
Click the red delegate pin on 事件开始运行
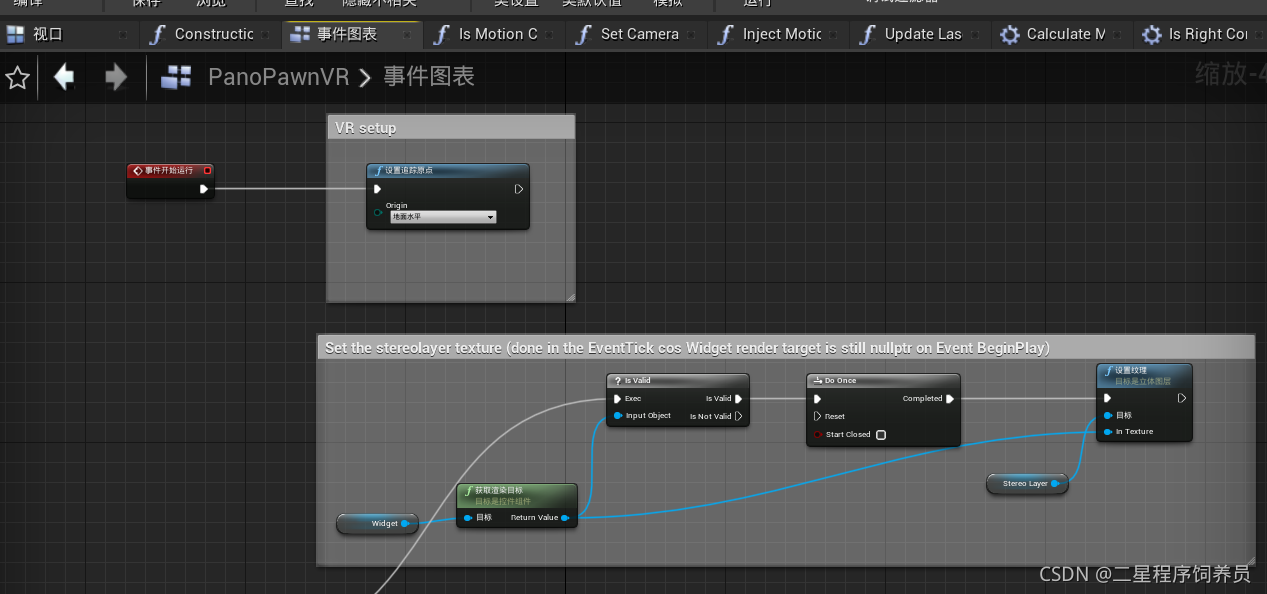(207, 171)
